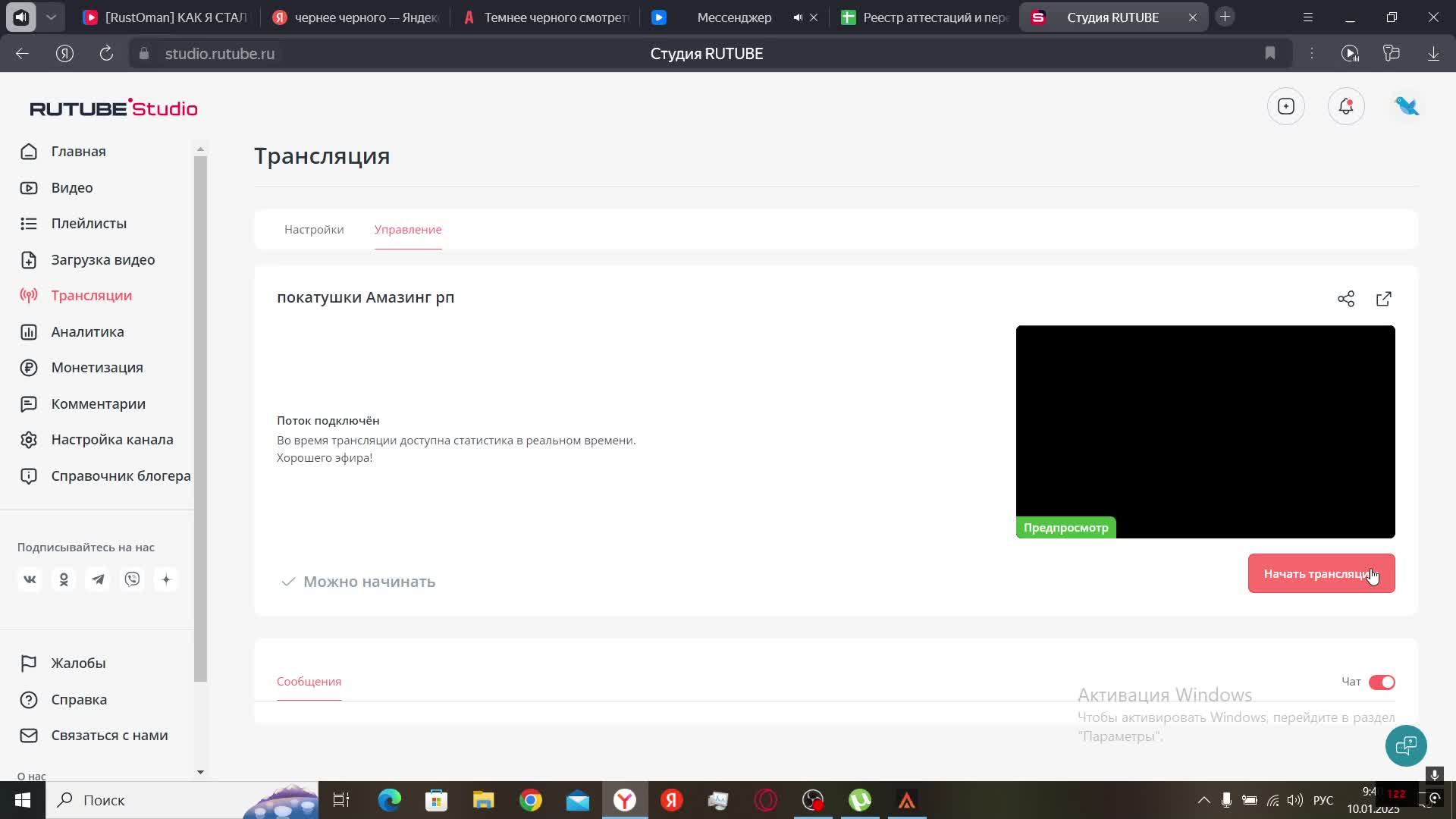Click the add content plus icon
This screenshot has height=819, width=1456.
[1285, 107]
